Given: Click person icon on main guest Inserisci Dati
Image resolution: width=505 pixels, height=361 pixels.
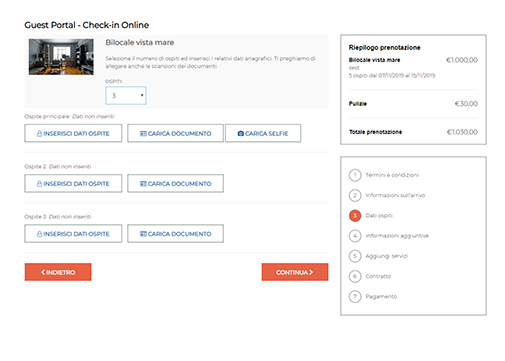Looking at the screenshot, I should click(x=39, y=134).
